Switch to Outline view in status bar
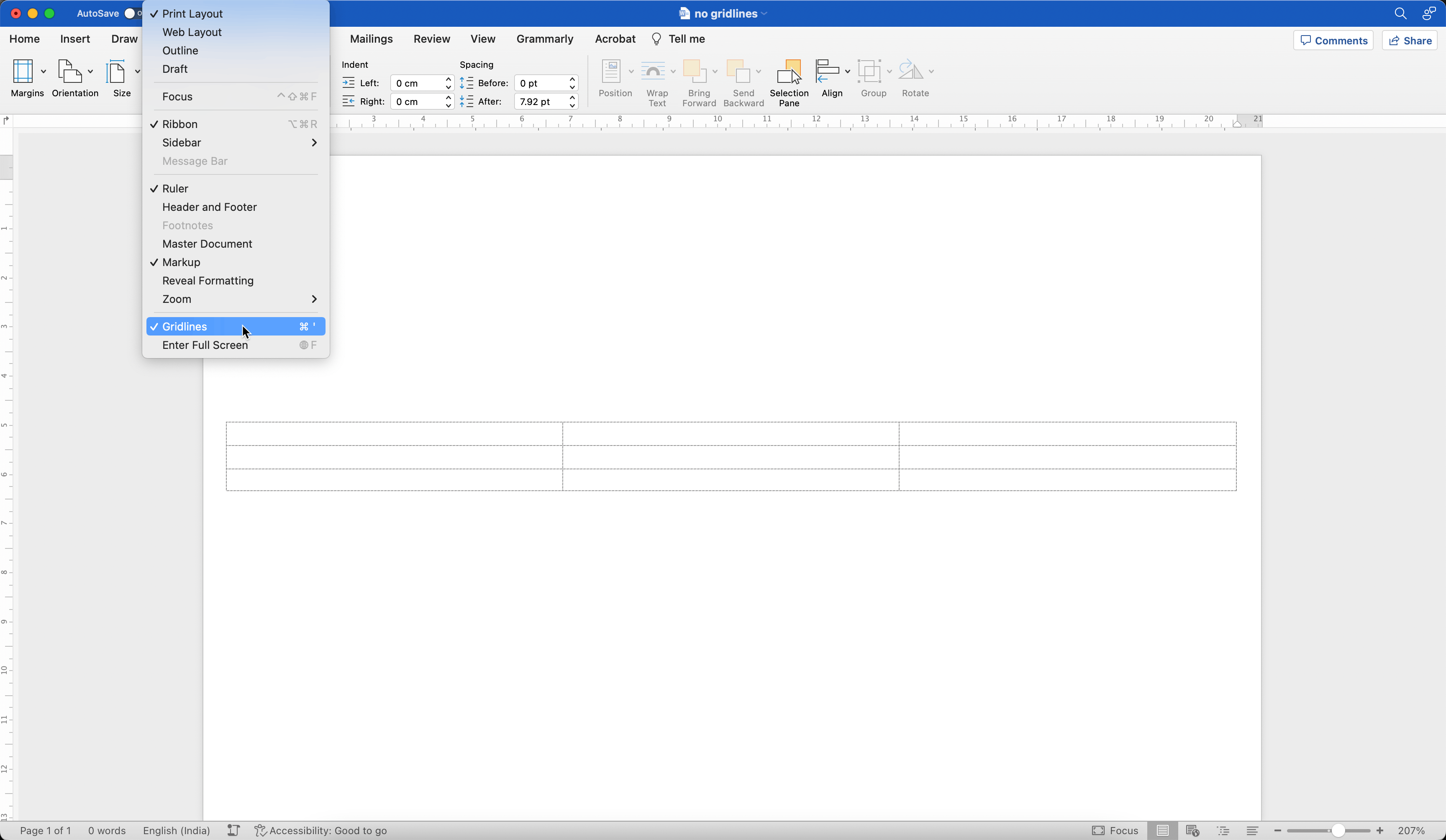Screen dimensions: 1446x840 tap(1223, 830)
